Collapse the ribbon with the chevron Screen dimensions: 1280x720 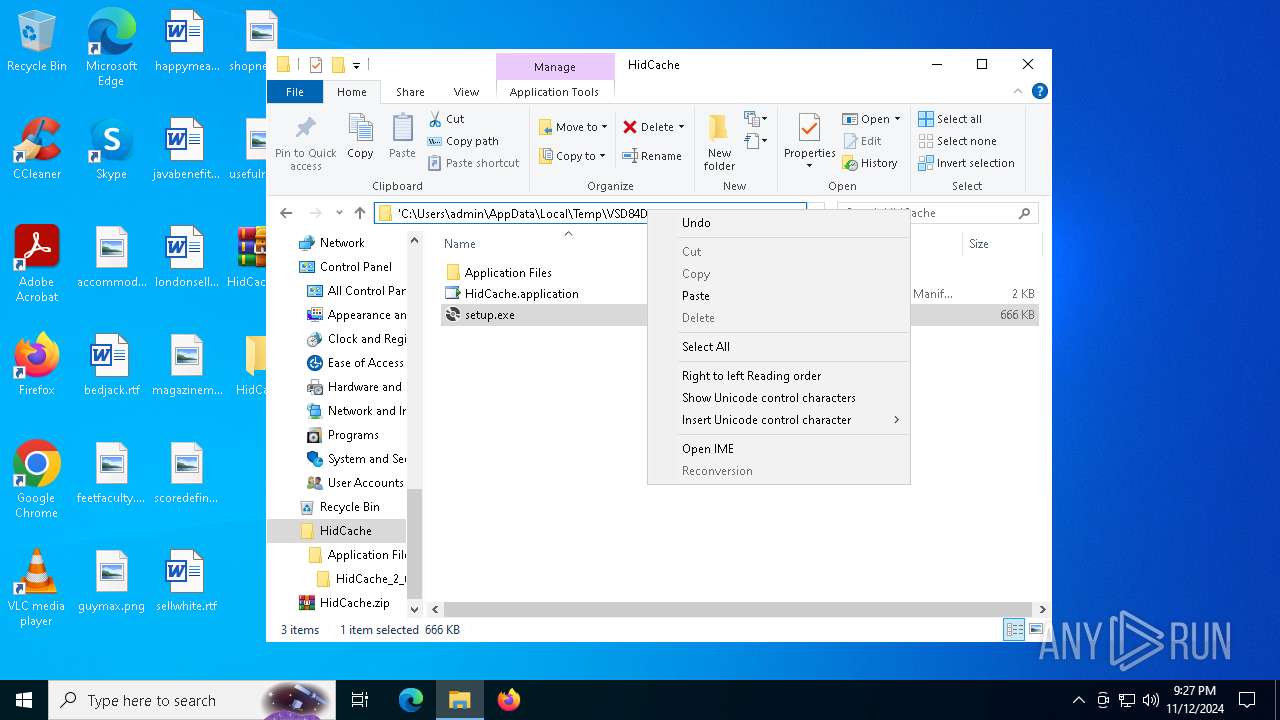coord(1019,91)
